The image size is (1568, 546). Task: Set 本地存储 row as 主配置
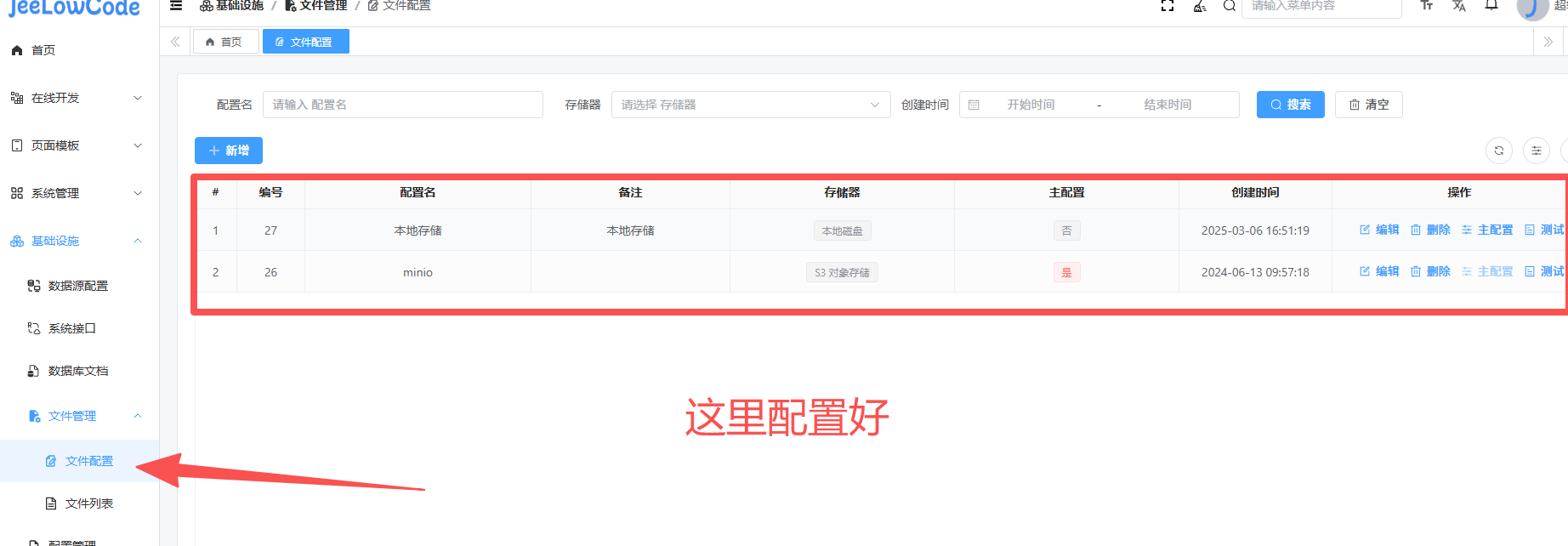tap(1487, 230)
